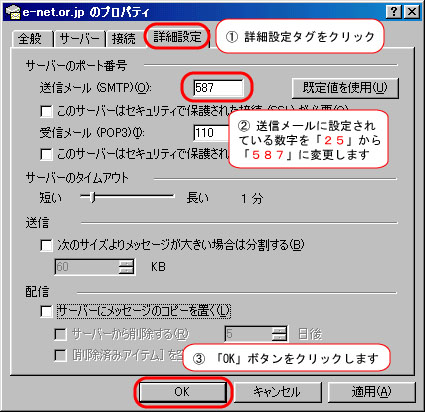The width and height of the screenshot is (425, 412).
Task: Enable split large messages checkbox
Action: point(46,246)
